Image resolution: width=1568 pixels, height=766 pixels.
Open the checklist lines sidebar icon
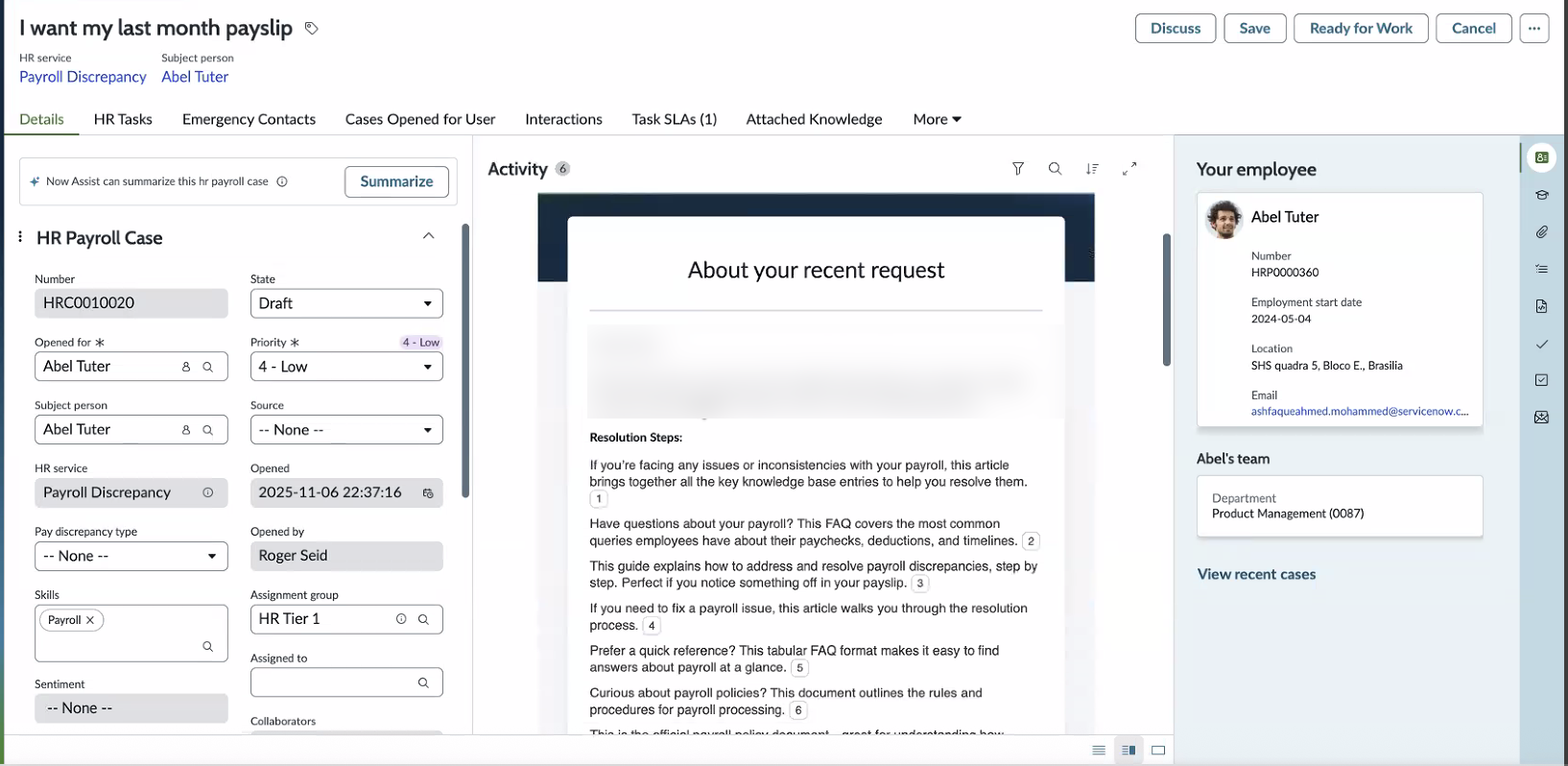click(1541, 270)
